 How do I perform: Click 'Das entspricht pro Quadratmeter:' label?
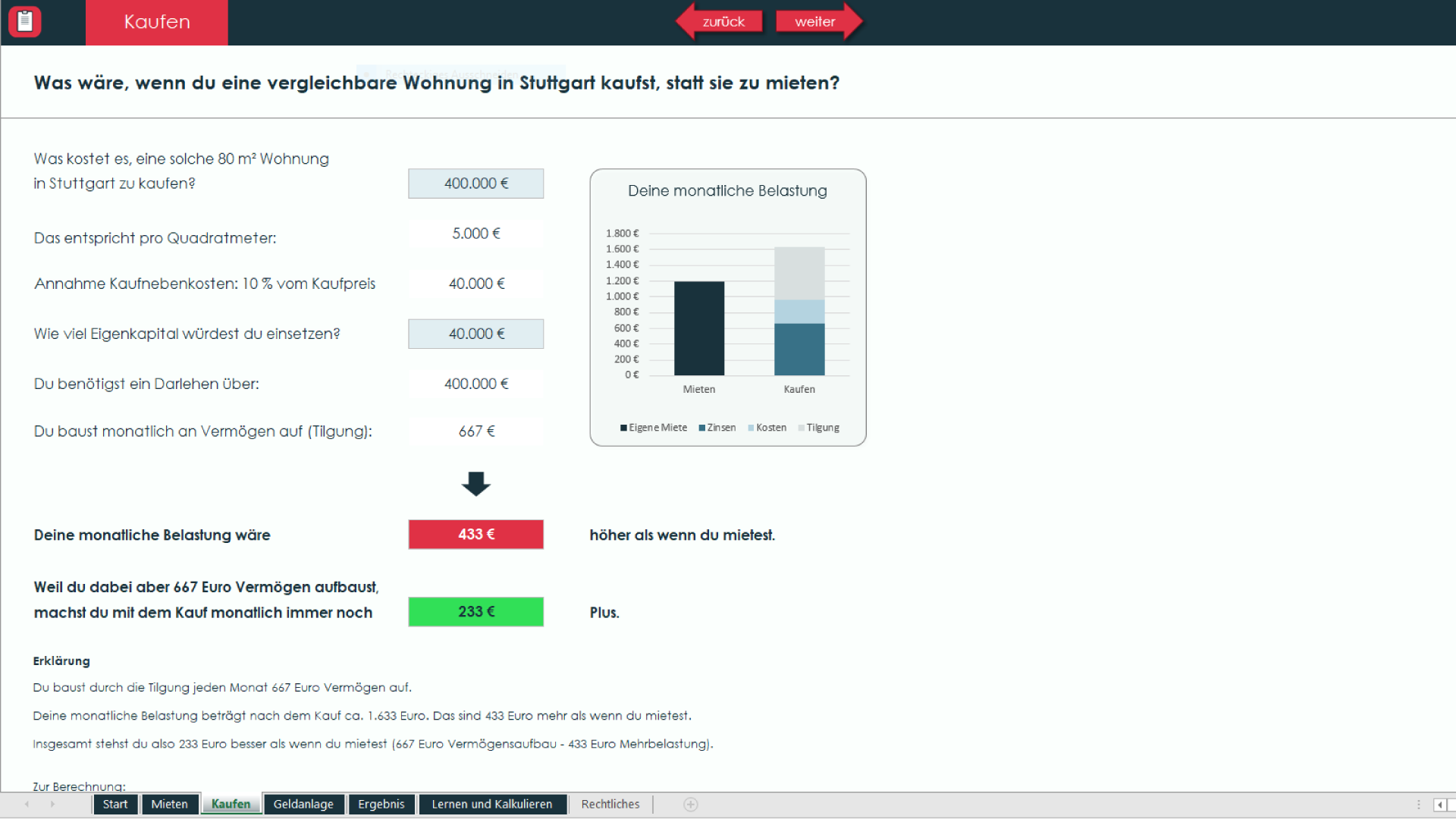pos(155,238)
